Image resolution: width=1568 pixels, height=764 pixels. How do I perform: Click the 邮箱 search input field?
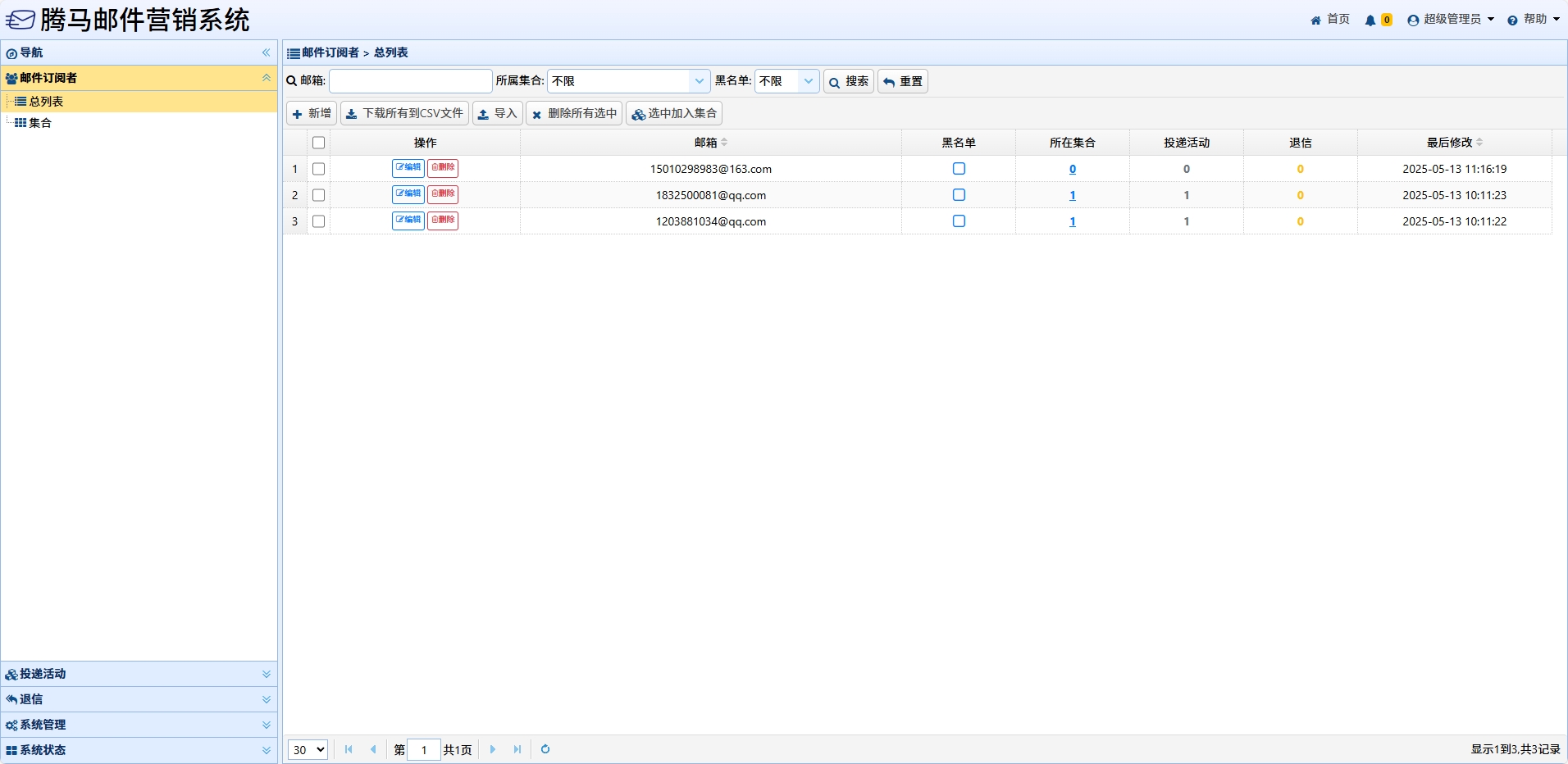[410, 81]
